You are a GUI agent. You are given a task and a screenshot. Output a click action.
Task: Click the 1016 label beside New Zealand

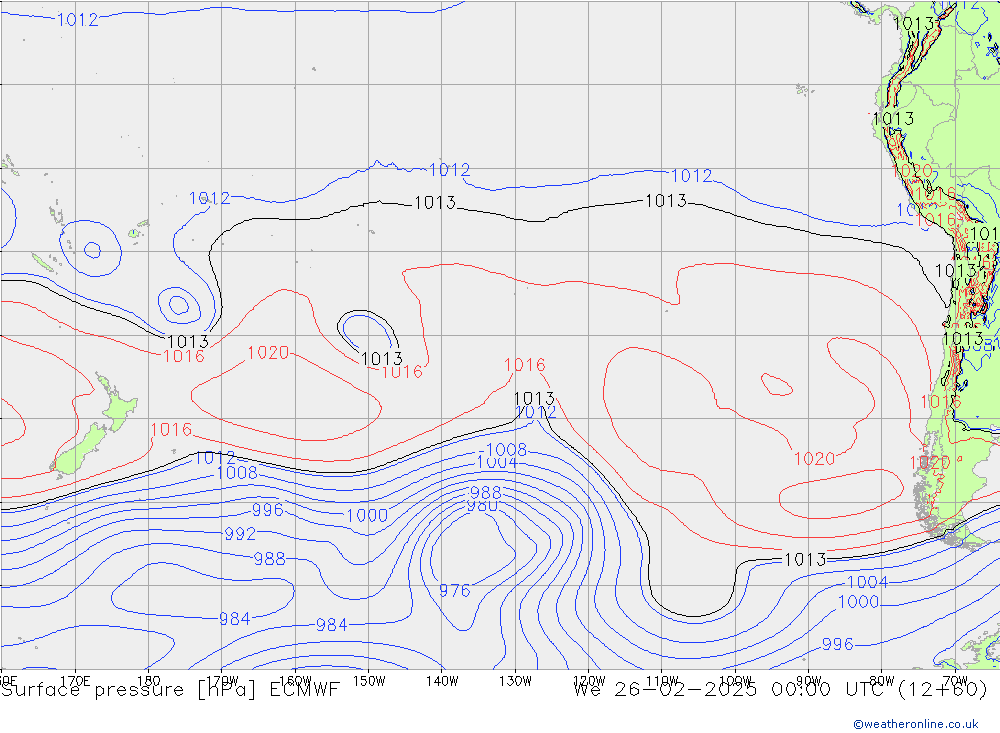172,430
